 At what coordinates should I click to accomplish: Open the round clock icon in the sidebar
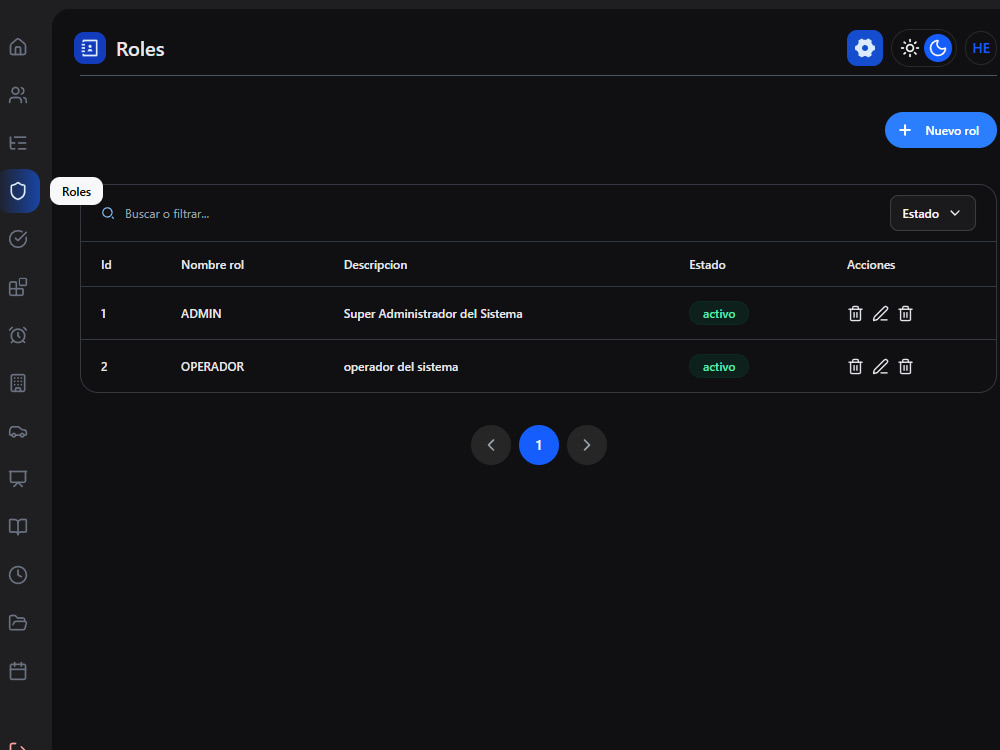18,575
